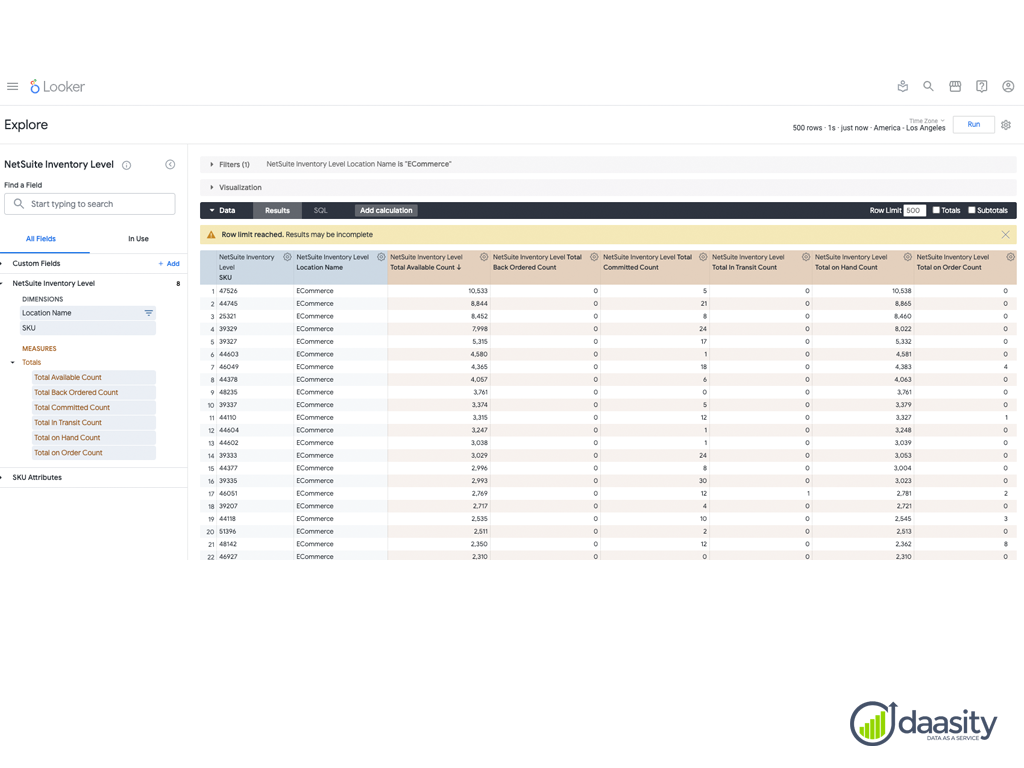Open gear for Total Available Count column

point(484,257)
